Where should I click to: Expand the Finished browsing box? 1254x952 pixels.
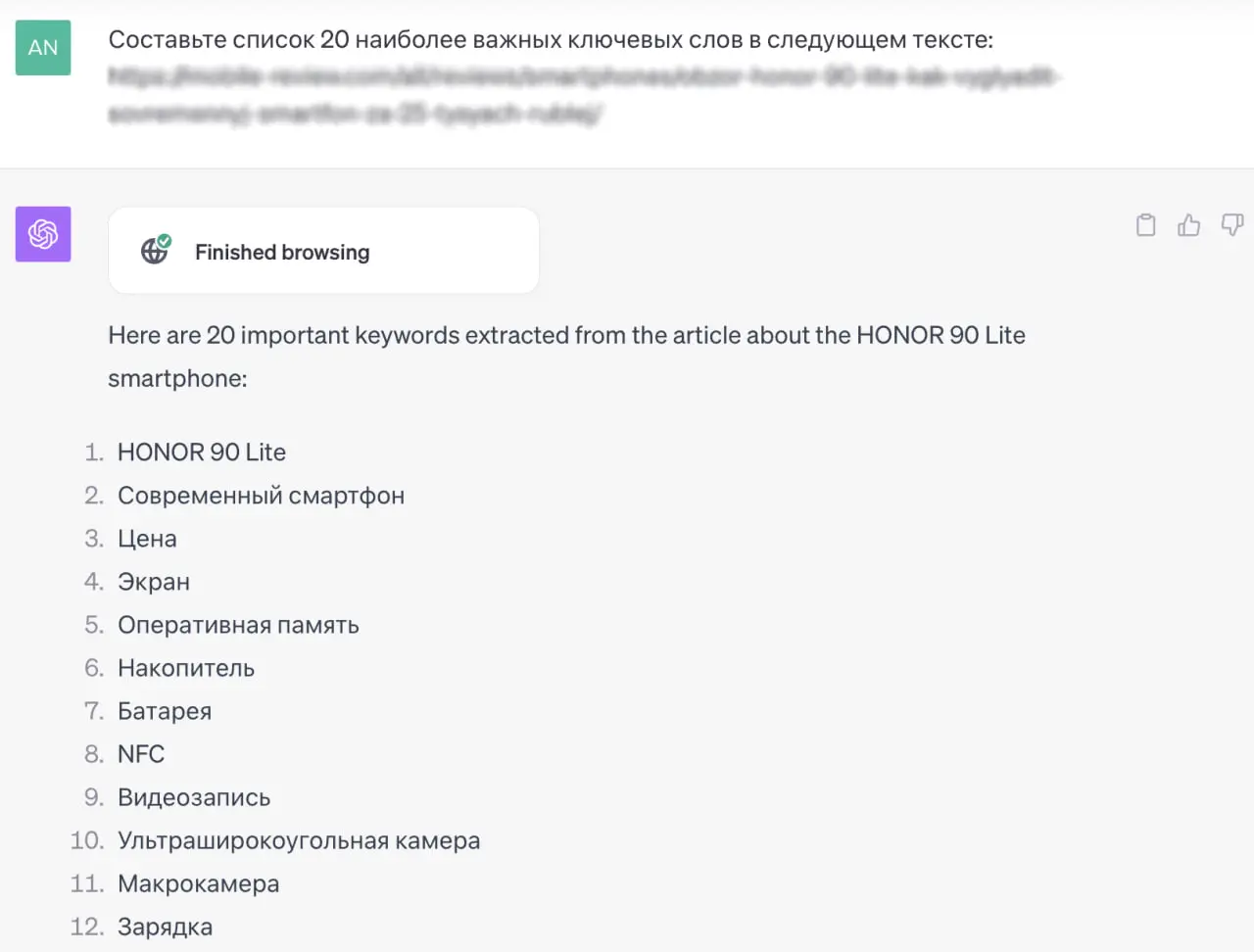coord(323,251)
